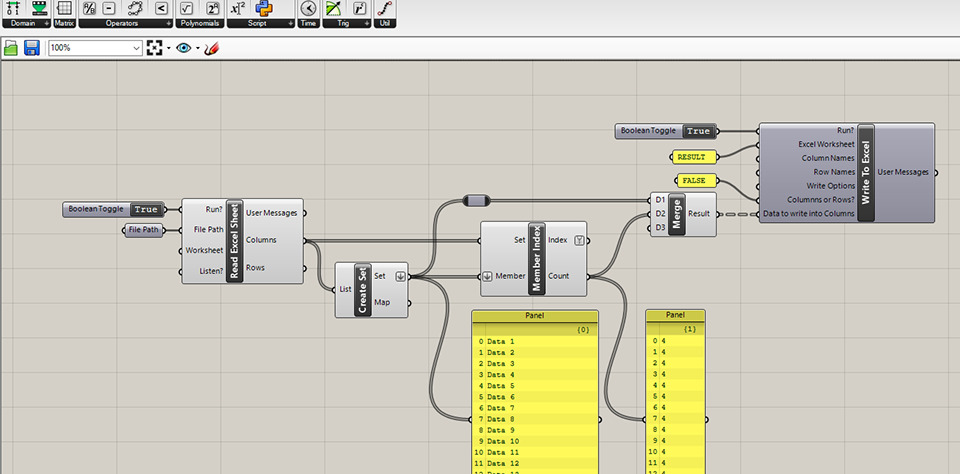This screenshot has height=474, width=960.
Task: Select the r radians Trig icon
Action: (x=360, y=8)
